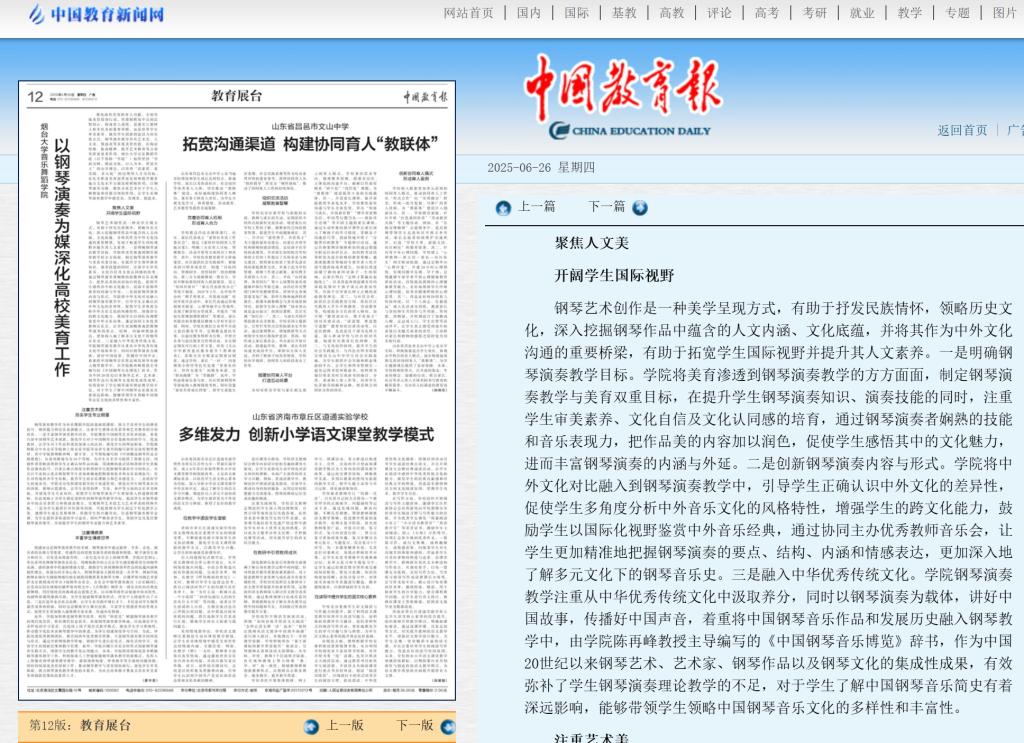Screen dimensions: 1024x743
Task: Open the 就业 navigation item
Action: 862,13
